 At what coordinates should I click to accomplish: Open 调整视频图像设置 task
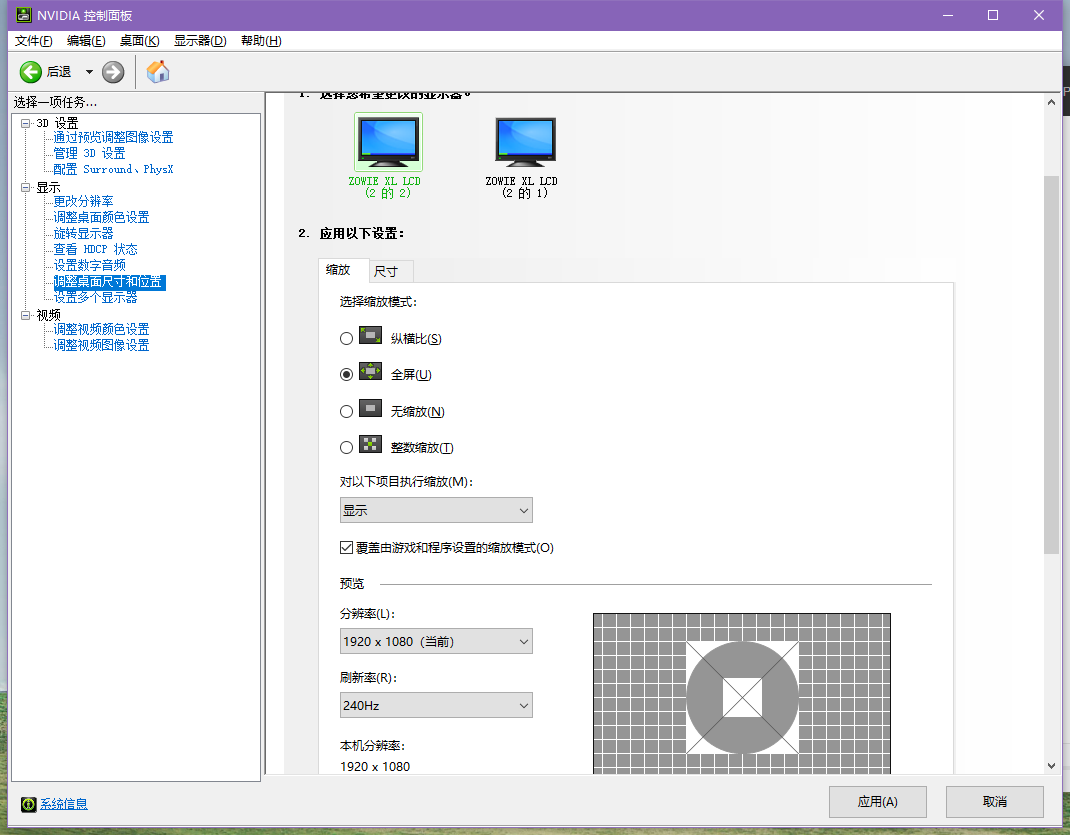click(102, 345)
